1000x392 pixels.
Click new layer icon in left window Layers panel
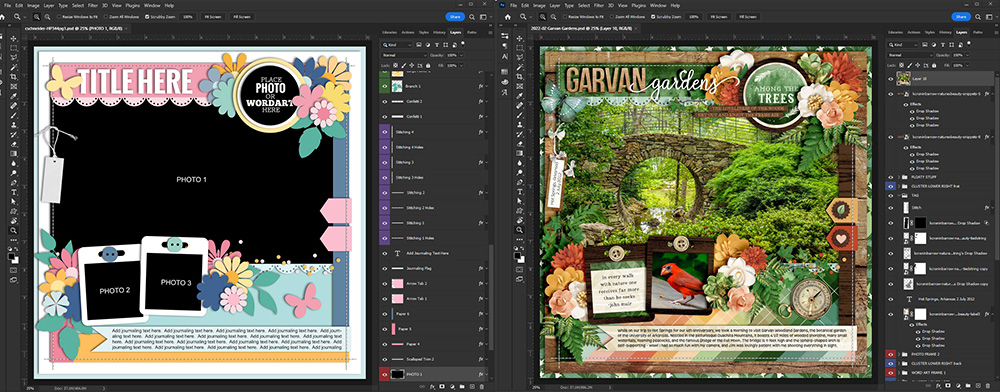(472, 386)
